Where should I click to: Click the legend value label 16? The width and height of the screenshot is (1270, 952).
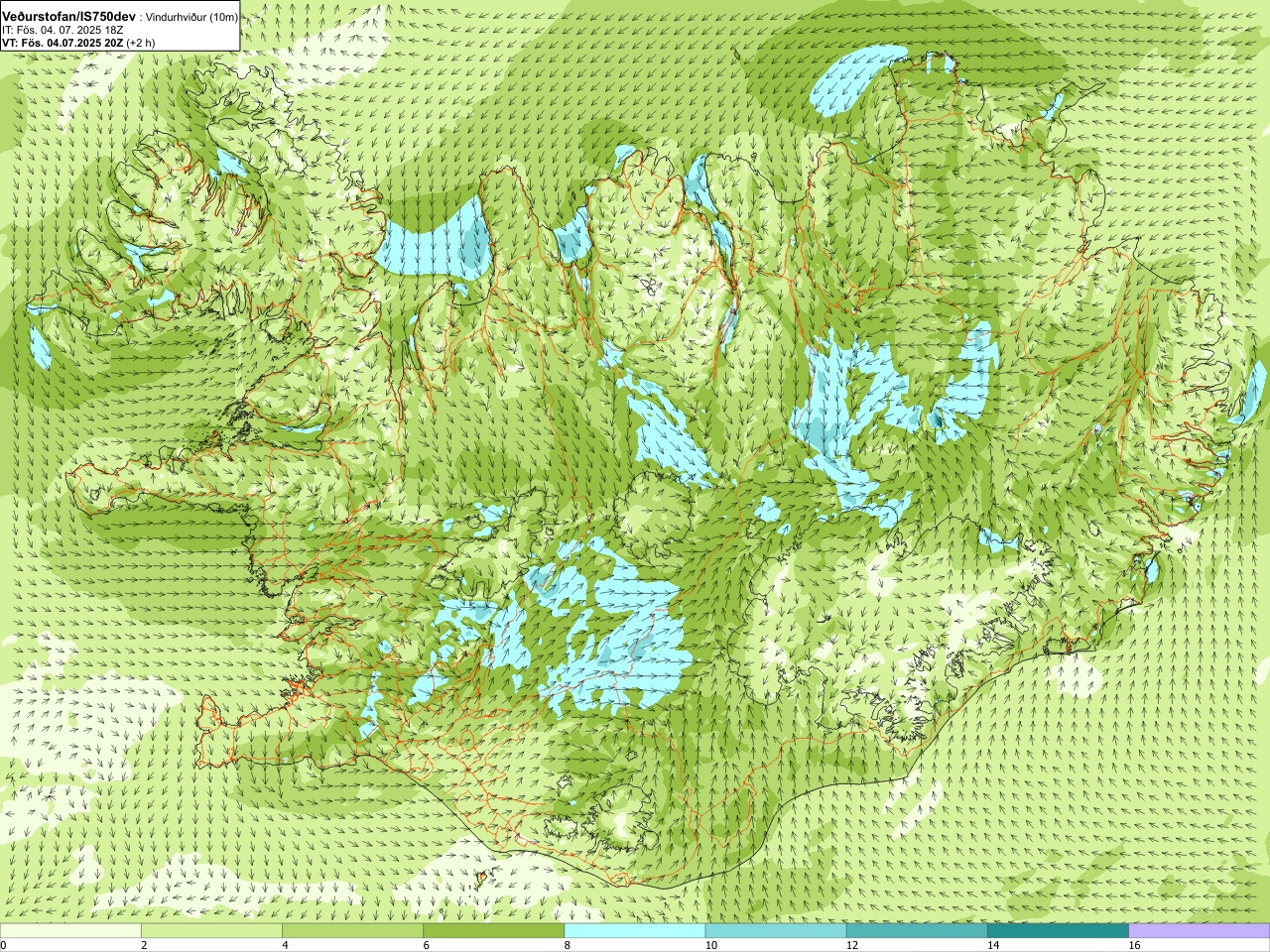pyautogui.click(x=1134, y=946)
